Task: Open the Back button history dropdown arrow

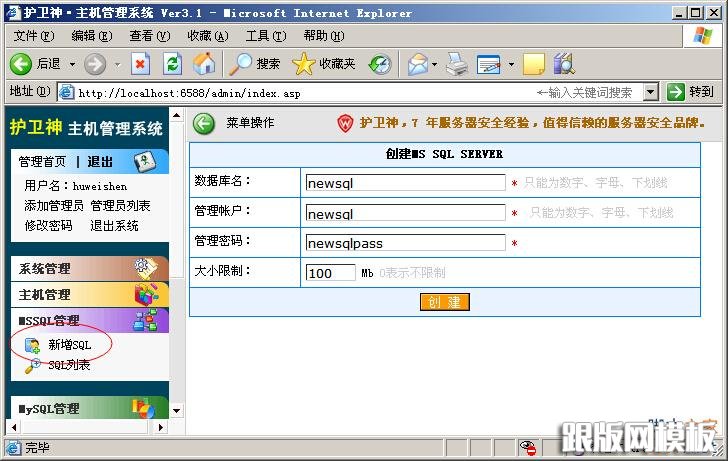Action: click(x=72, y=64)
